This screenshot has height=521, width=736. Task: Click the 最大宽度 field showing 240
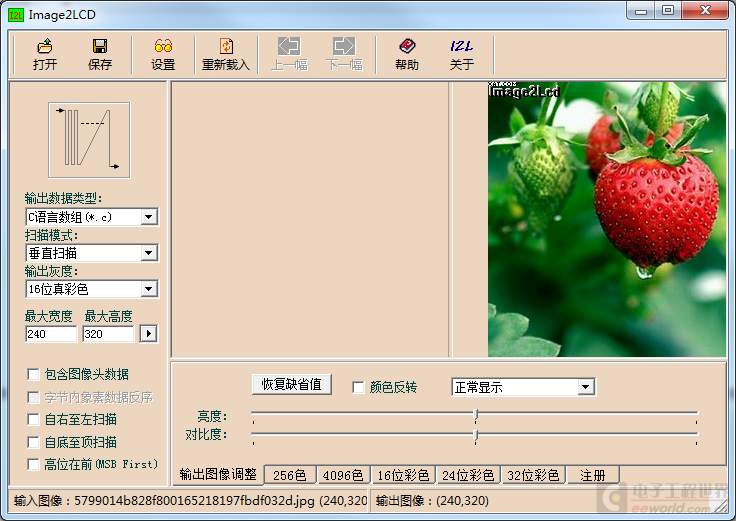click(51, 334)
